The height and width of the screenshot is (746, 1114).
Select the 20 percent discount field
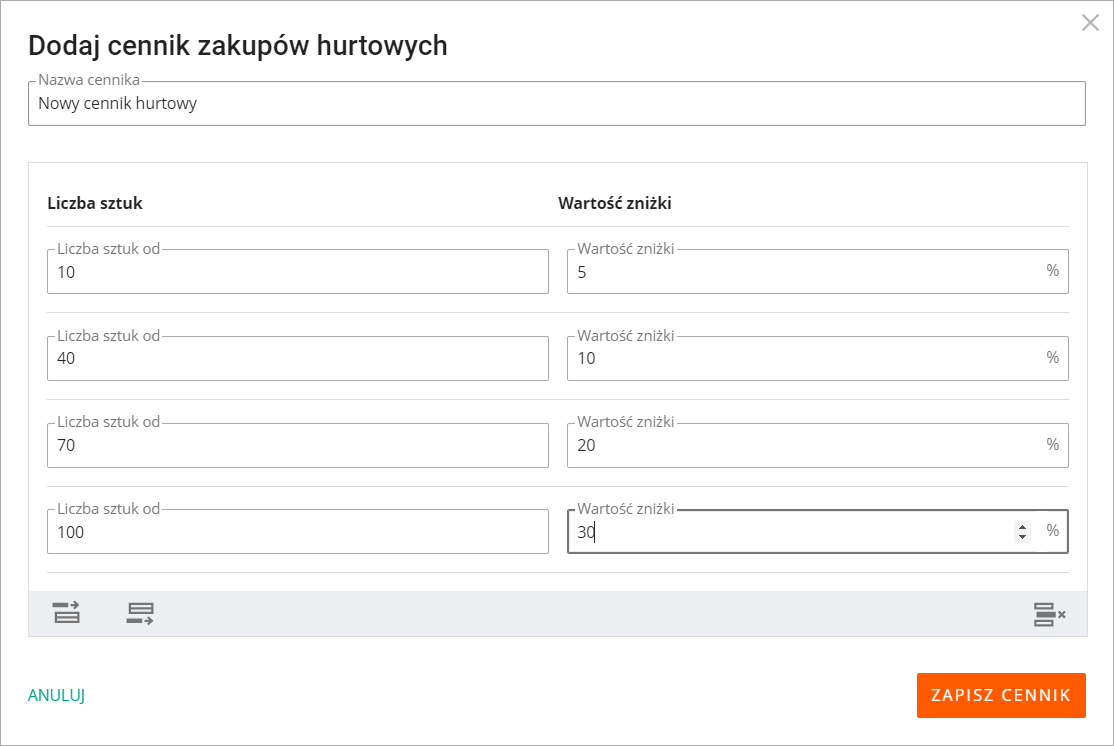800,446
